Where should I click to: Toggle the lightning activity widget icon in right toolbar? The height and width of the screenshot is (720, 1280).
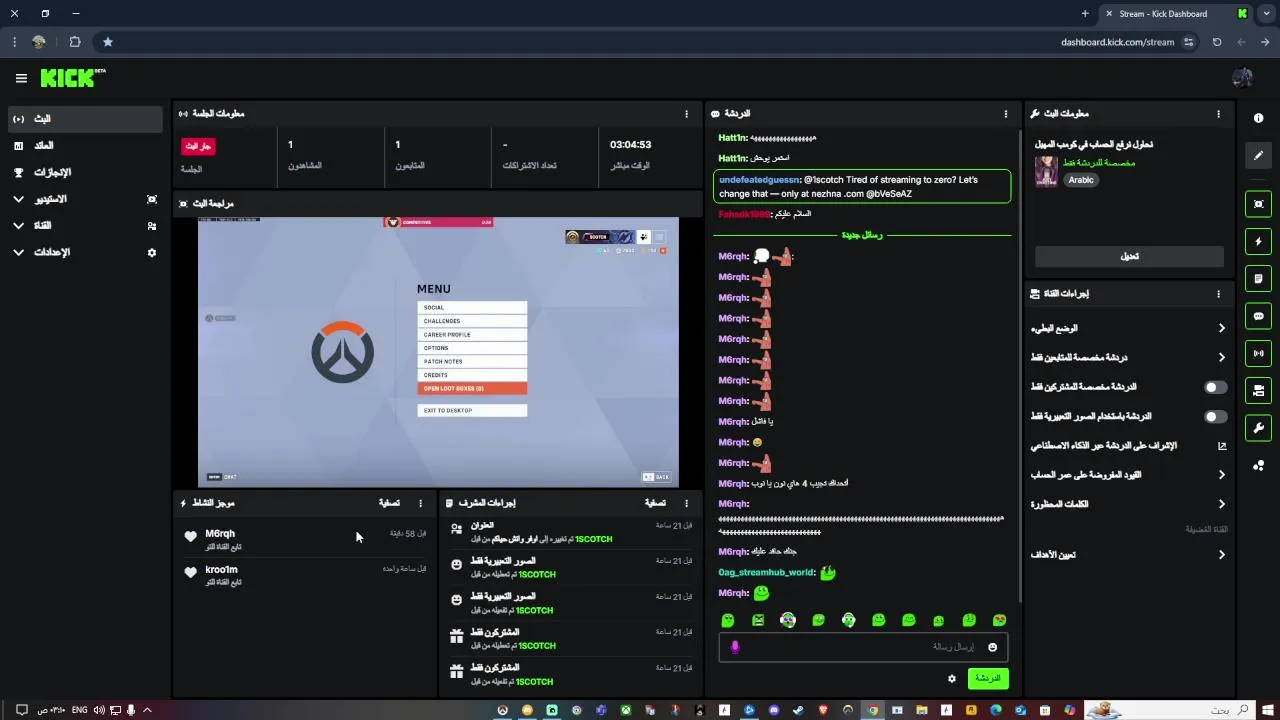pos(1258,241)
